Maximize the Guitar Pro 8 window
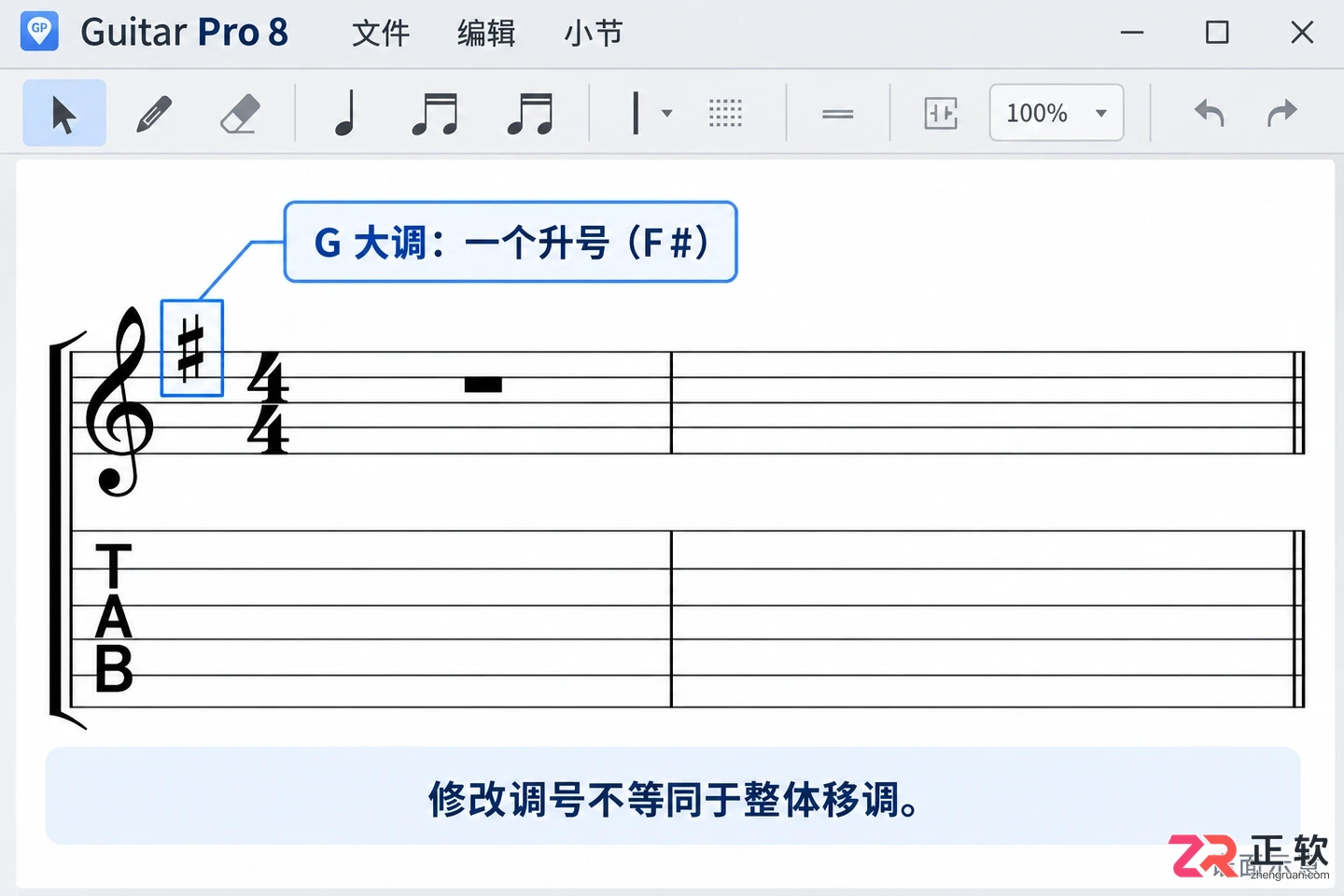The height and width of the screenshot is (896, 1344). (x=1217, y=33)
